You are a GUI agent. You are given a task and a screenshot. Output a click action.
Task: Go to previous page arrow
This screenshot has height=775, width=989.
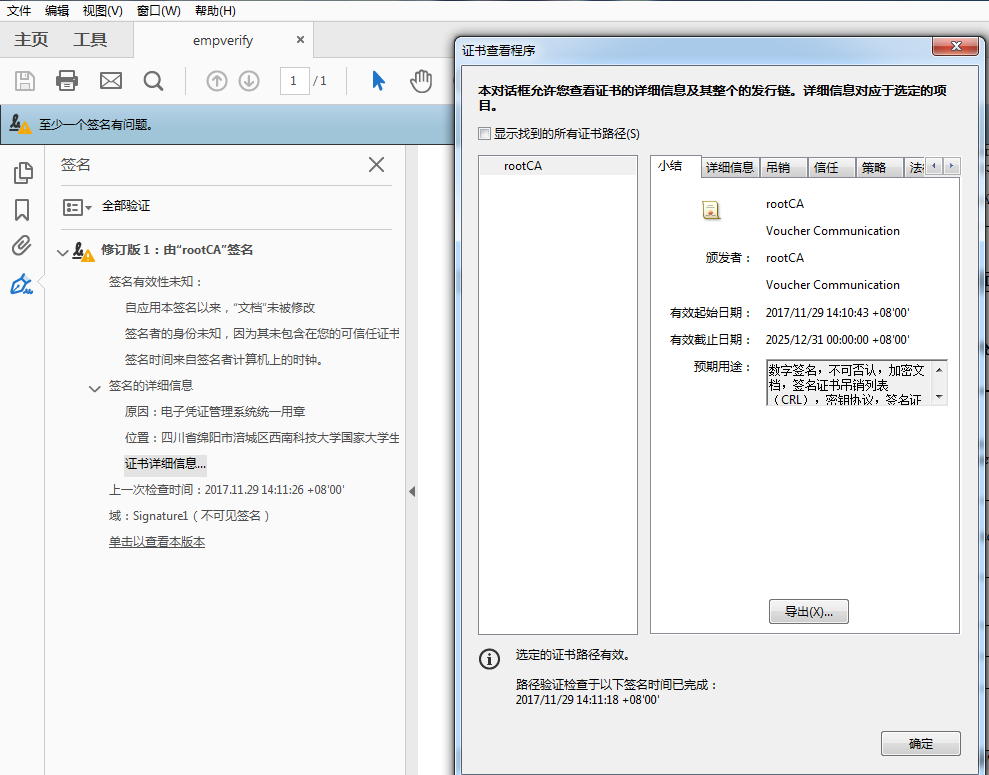[217, 81]
